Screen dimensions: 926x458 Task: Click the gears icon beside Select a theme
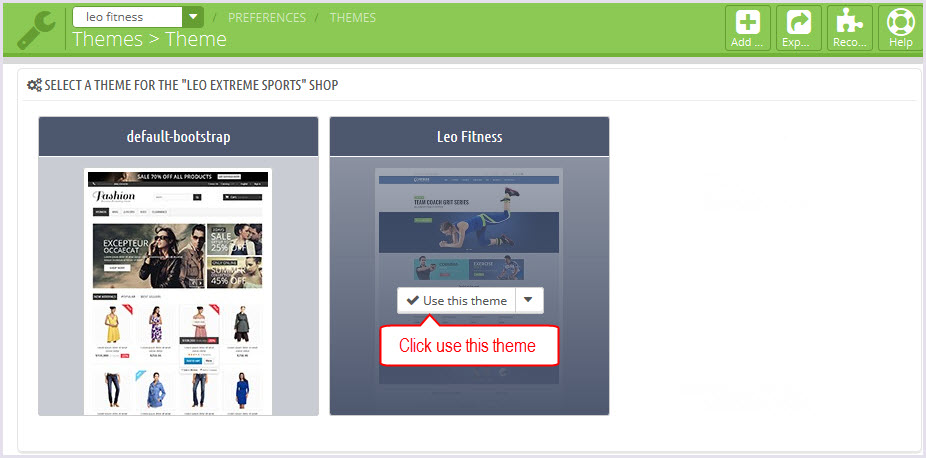click(34, 85)
